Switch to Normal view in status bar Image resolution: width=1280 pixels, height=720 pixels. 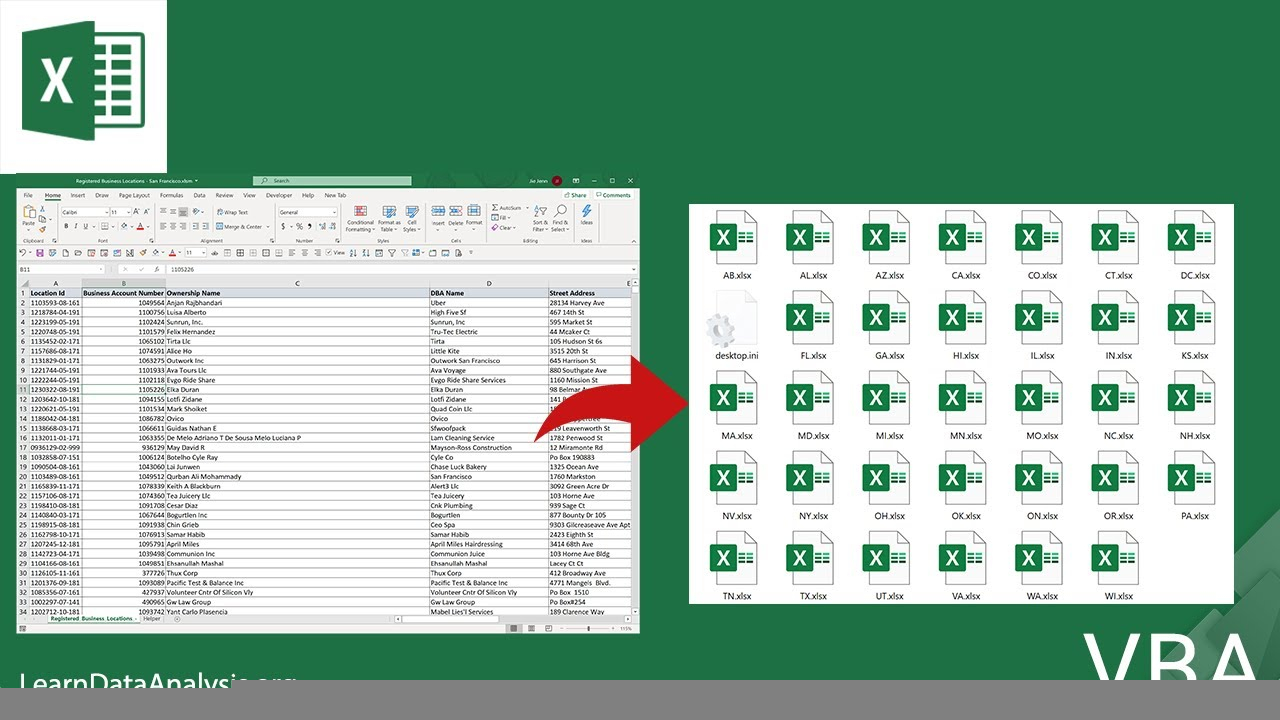(514, 628)
